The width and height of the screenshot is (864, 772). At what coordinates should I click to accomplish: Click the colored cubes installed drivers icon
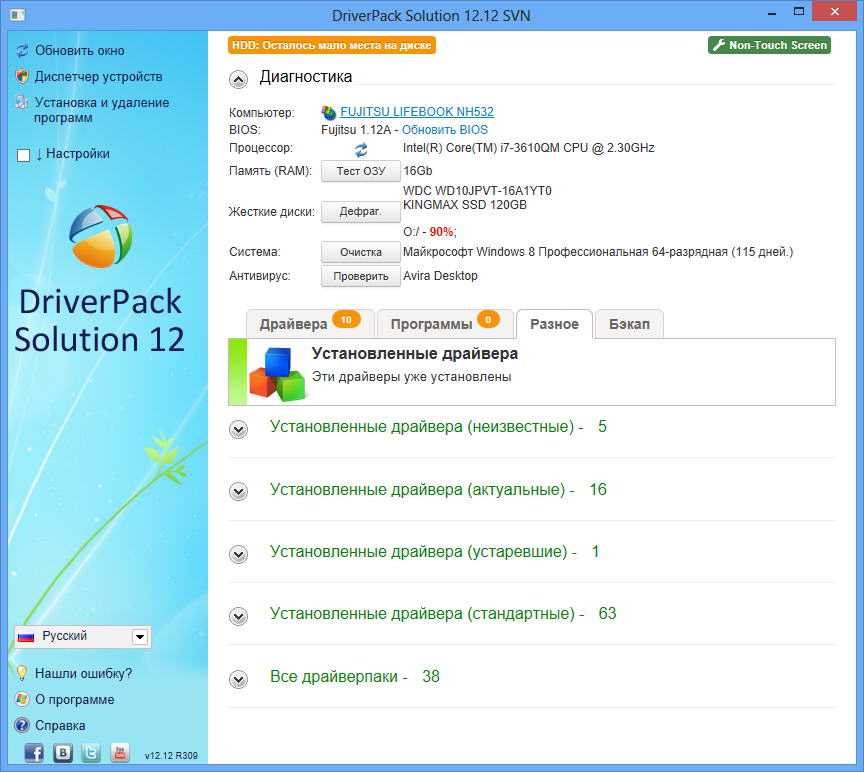point(277,373)
